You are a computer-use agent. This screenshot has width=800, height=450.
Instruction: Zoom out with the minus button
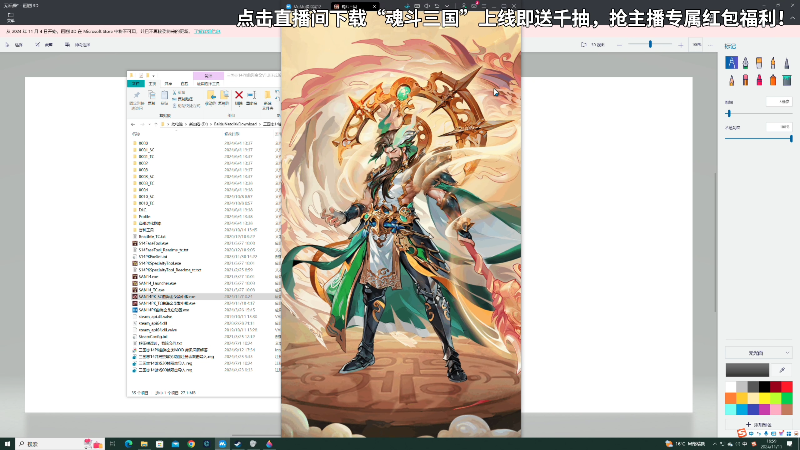pos(619,45)
